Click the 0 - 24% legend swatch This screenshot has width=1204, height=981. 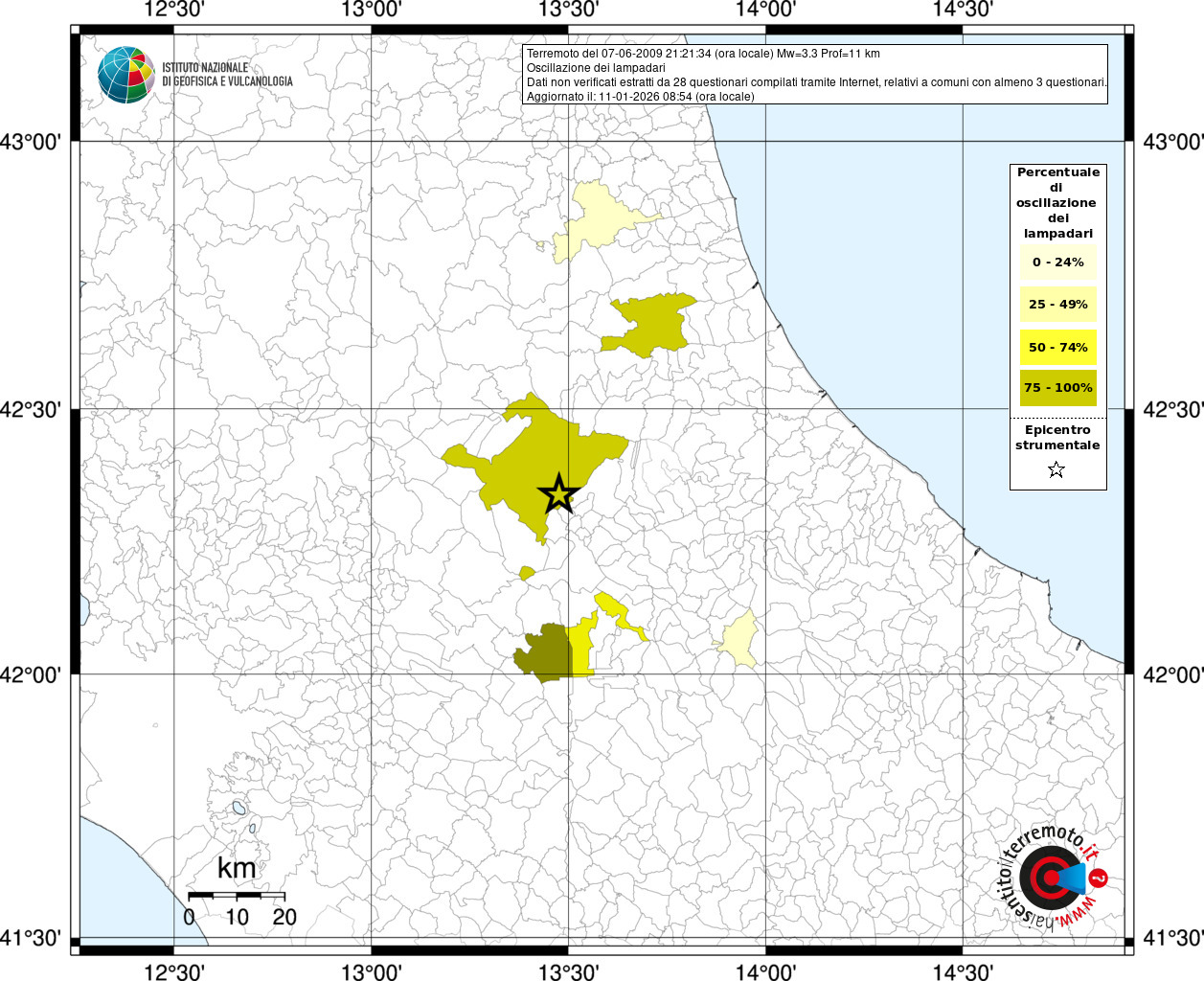pyautogui.click(x=1057, y=262)
